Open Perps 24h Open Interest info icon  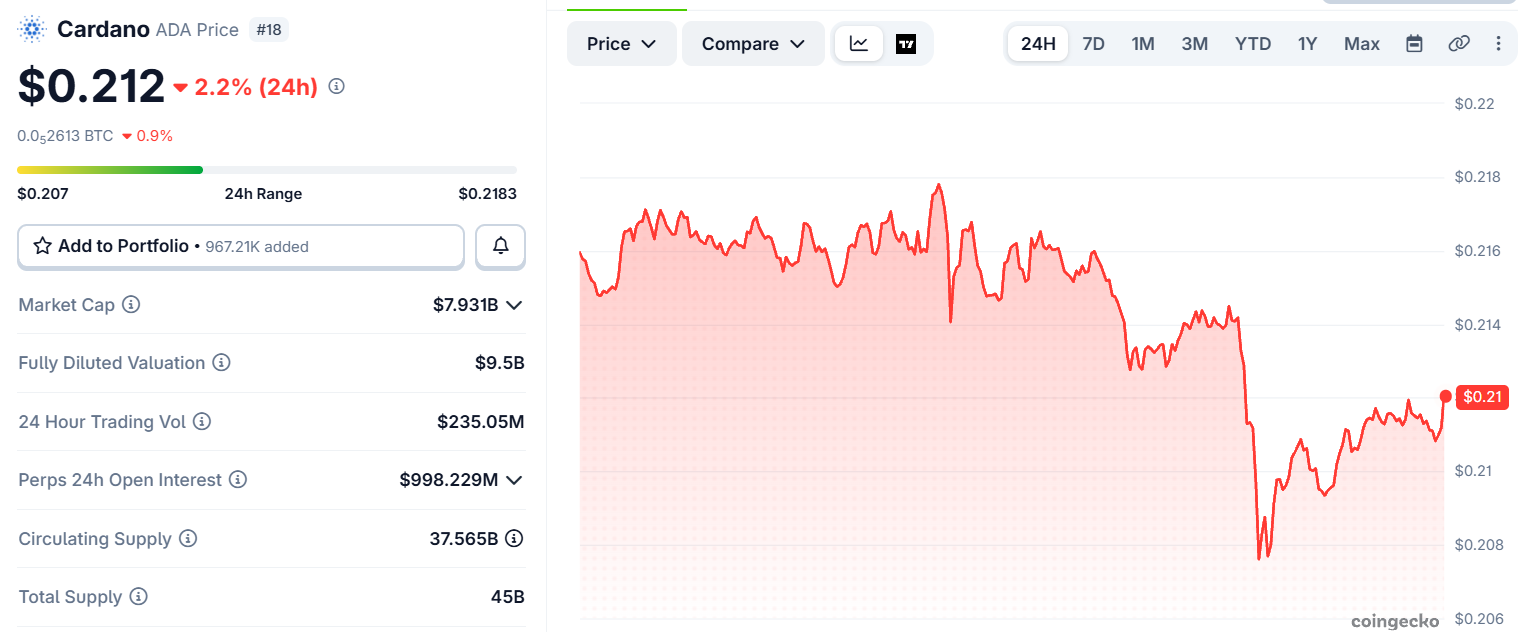pyautogui.click(x=238, y=480)
